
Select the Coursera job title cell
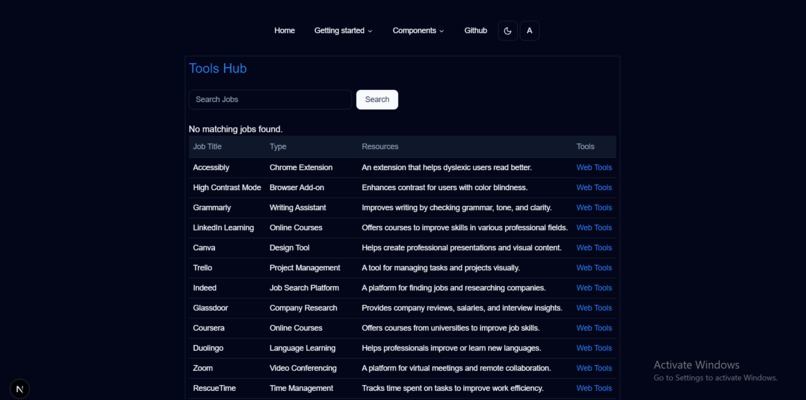point(208,328)
